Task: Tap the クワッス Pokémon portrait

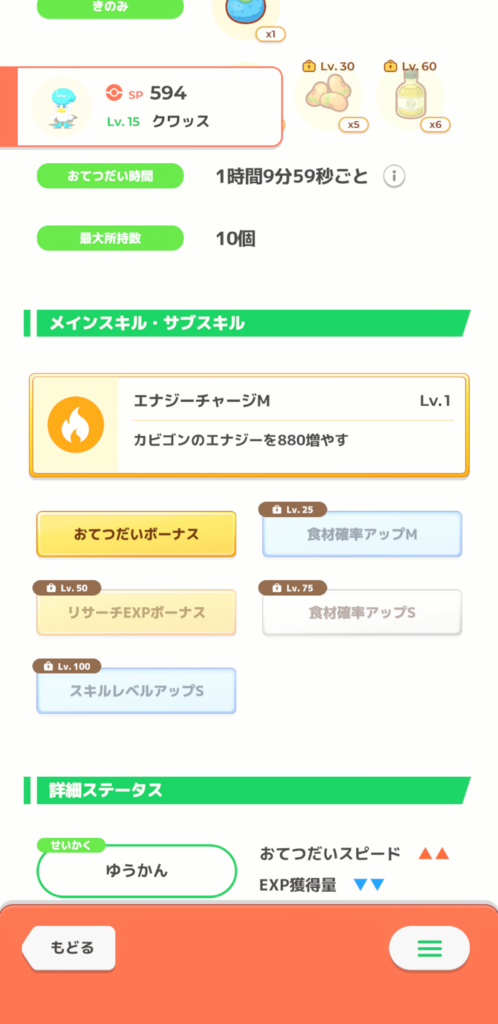Action: (x=61, y=106)
